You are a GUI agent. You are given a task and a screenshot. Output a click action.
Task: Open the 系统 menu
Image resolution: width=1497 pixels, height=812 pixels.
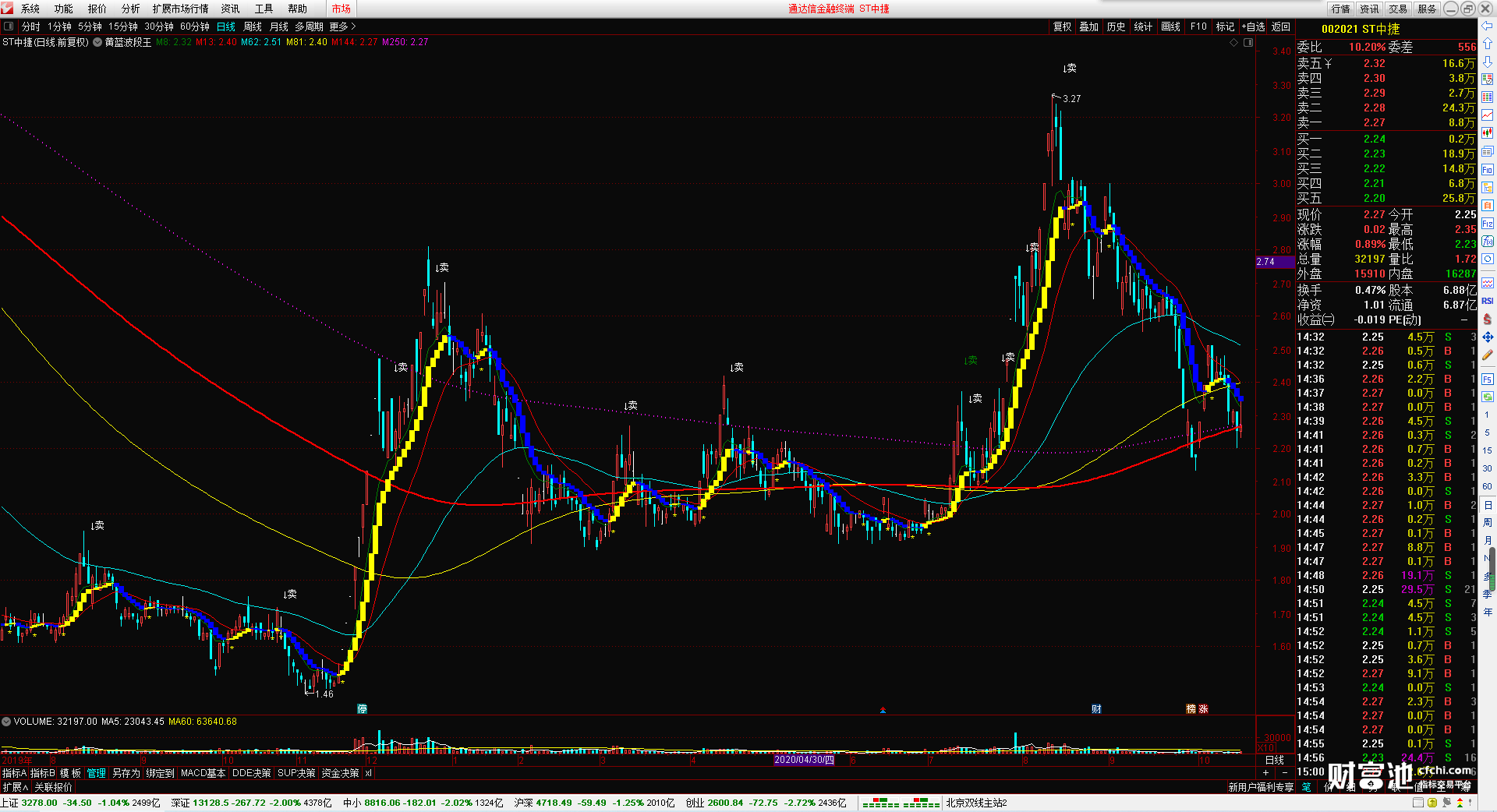pos(30,9)
